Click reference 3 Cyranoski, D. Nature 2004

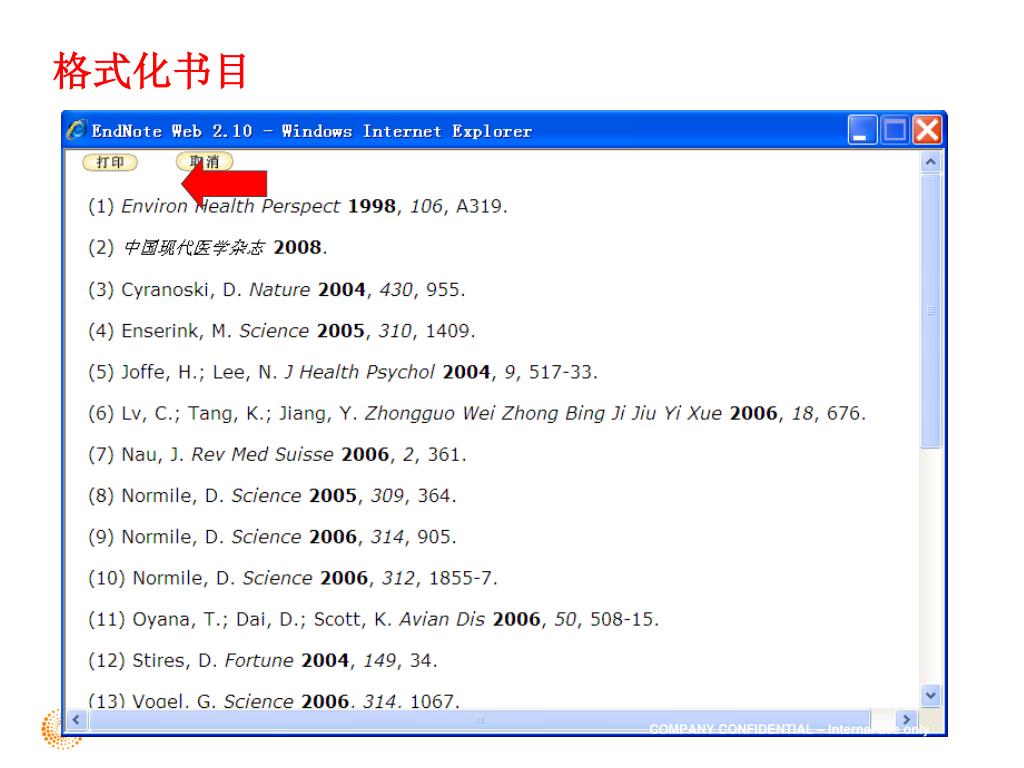coord(276,289)
